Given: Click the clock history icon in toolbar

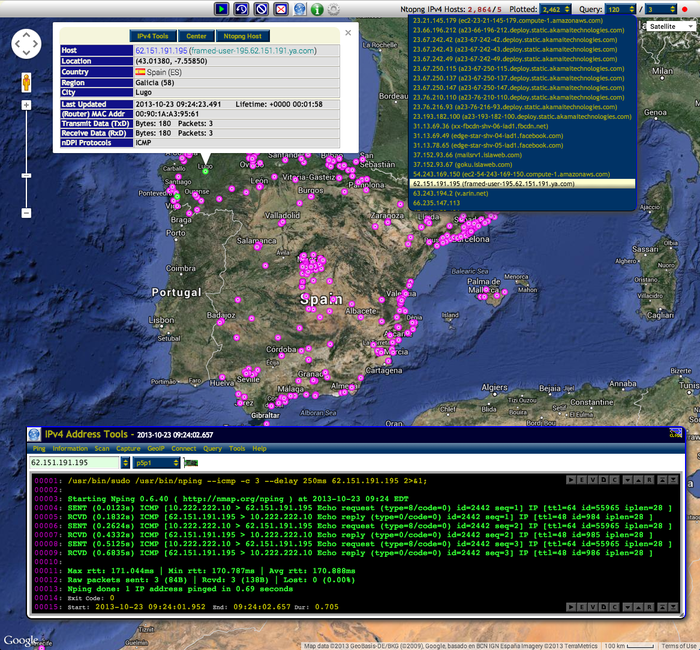Looking at the screenshot, I should tap(243, 8).
